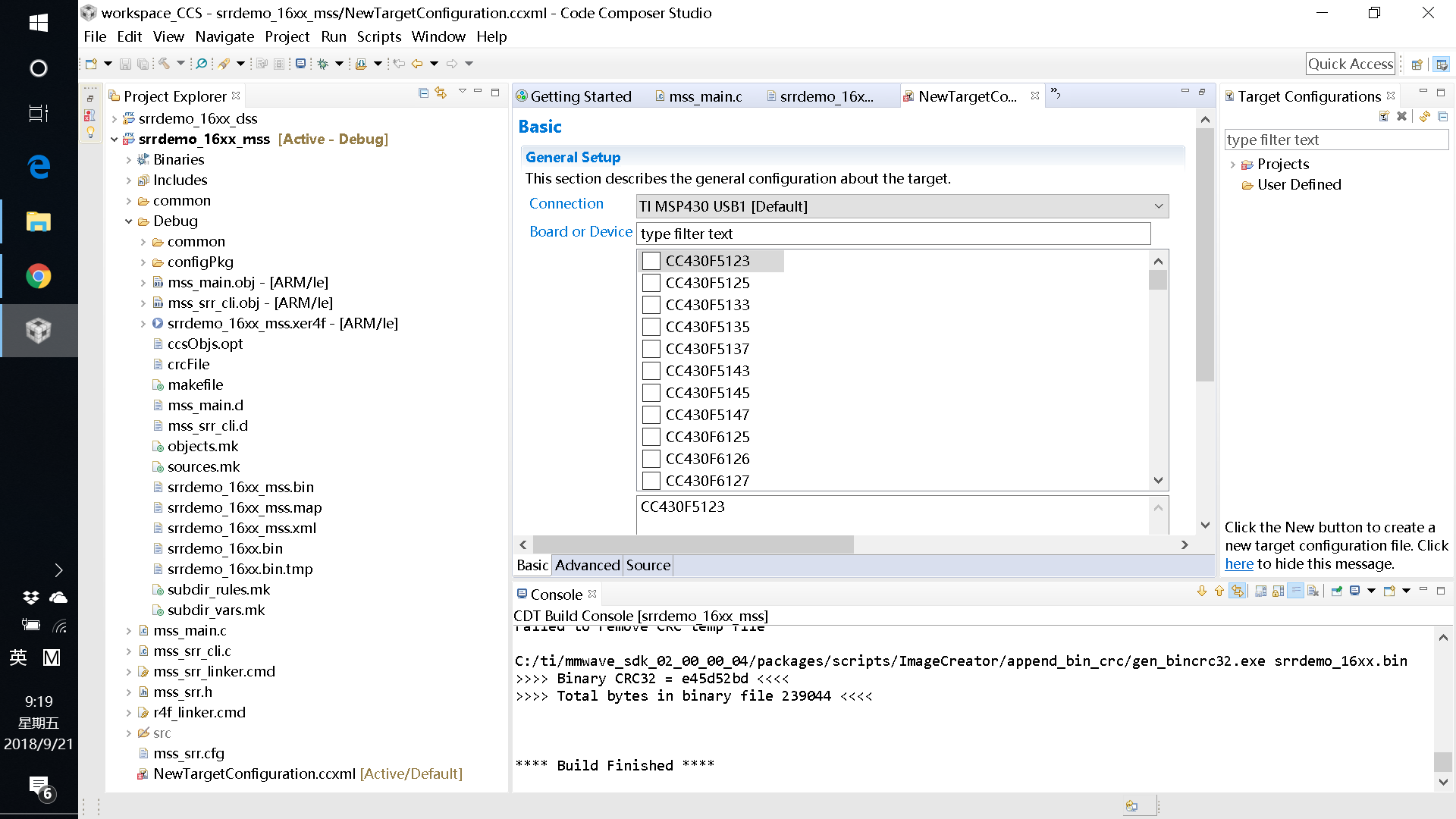Viewport: 1456px width, 819px height.
Task: Click the device list vertical scrollbar
Action: pos(1158,370)
